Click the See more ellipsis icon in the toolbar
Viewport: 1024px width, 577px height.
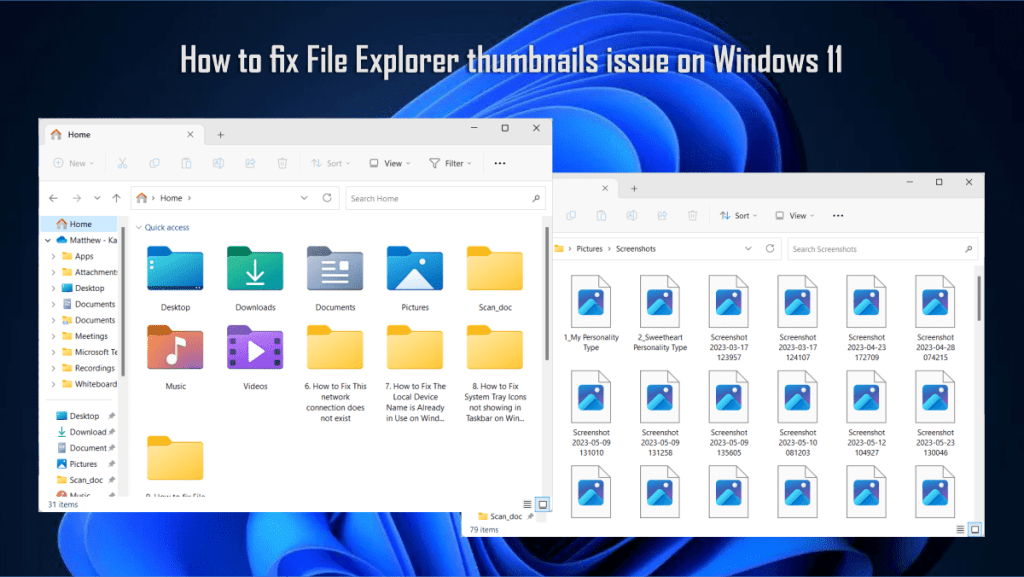pos(500,163)
